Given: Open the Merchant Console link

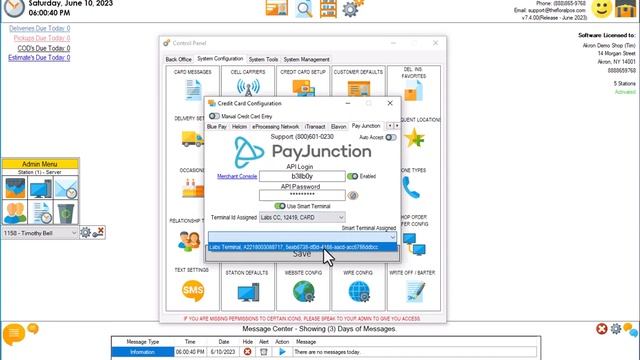Looking at the screenshot, I should (237, 176).
